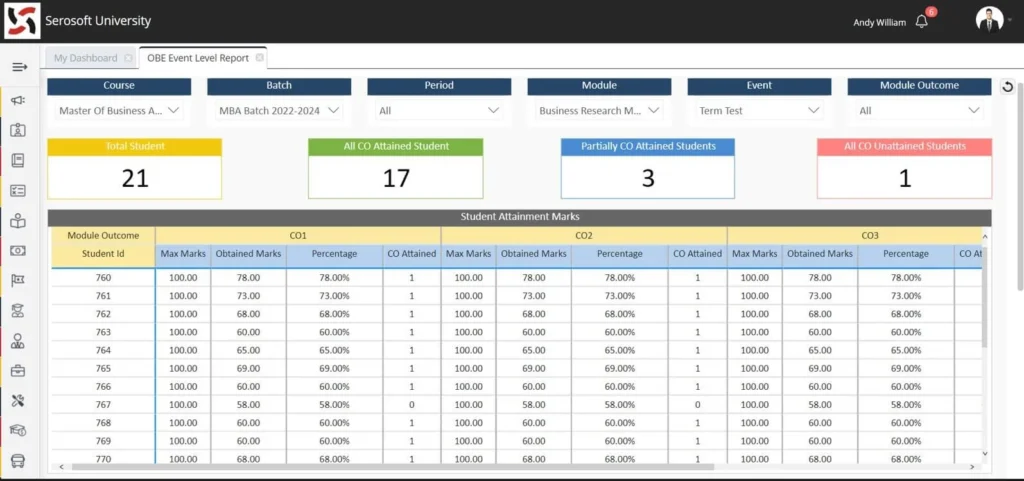Click the All CO Attained Student card
The width and height of the screenshot is (1024, 481).
[396, 168]
